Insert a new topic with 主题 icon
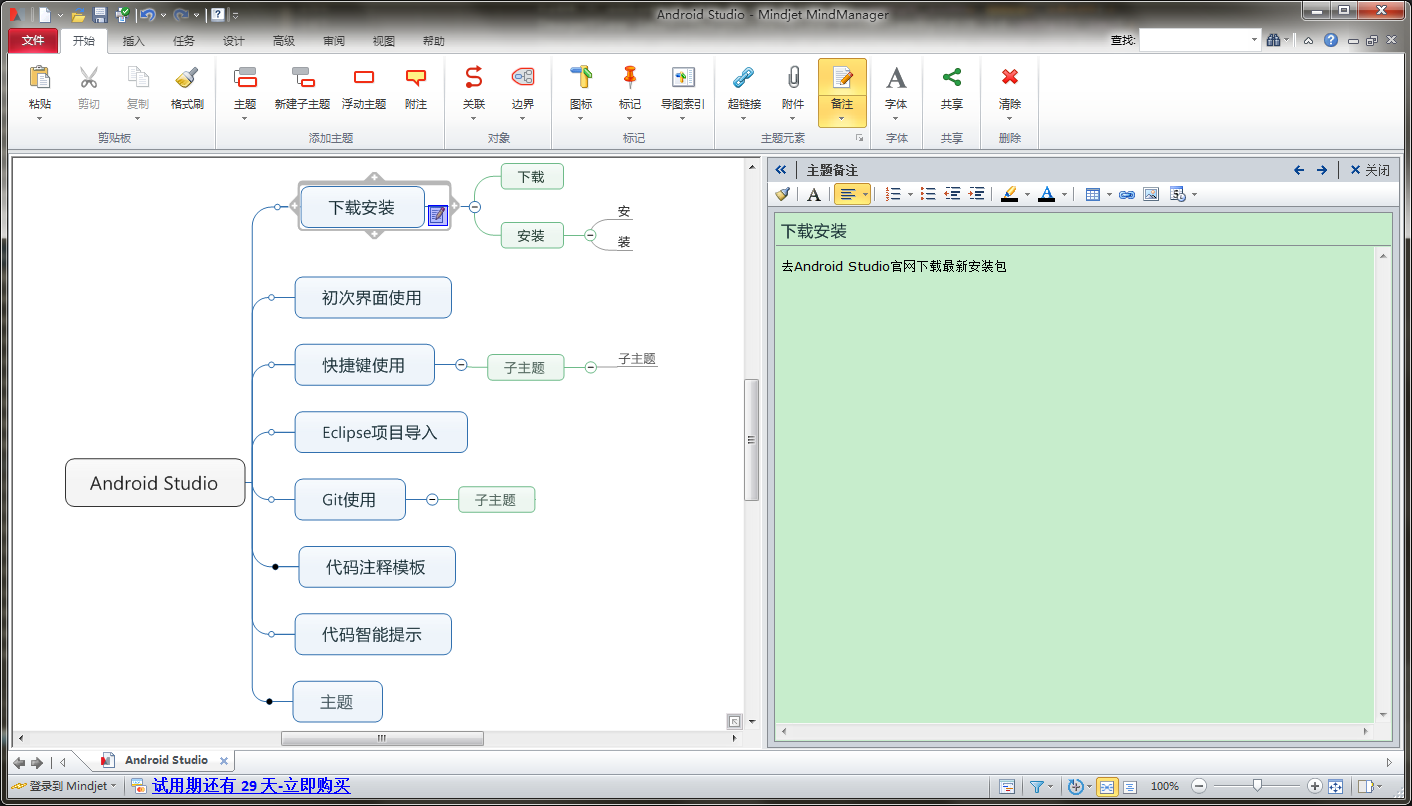The image size is (1412, 806). coord(245,78)
